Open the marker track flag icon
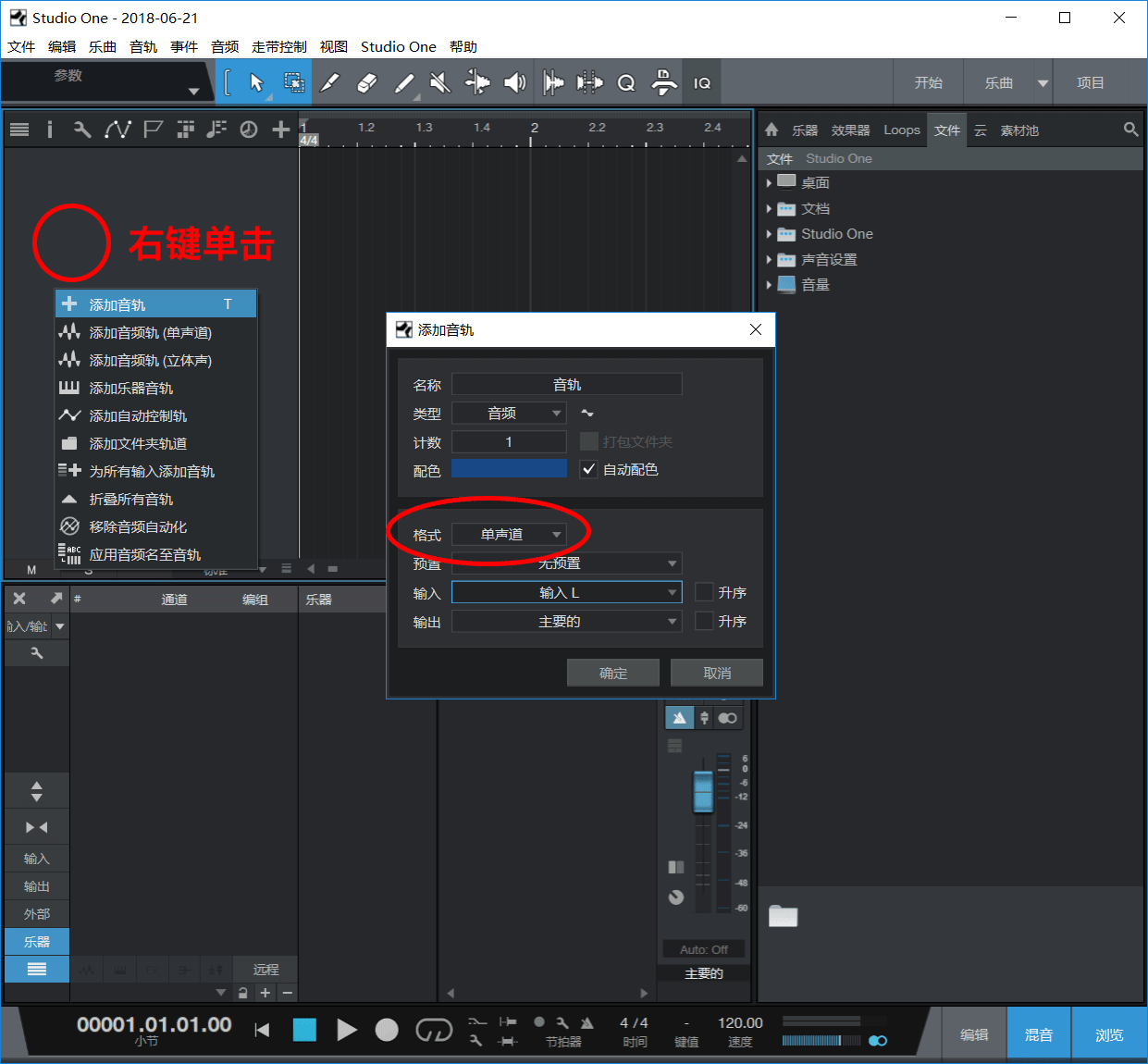Image resolution: width=1148 pixels, height=1064 pixels. click(154, 130)
